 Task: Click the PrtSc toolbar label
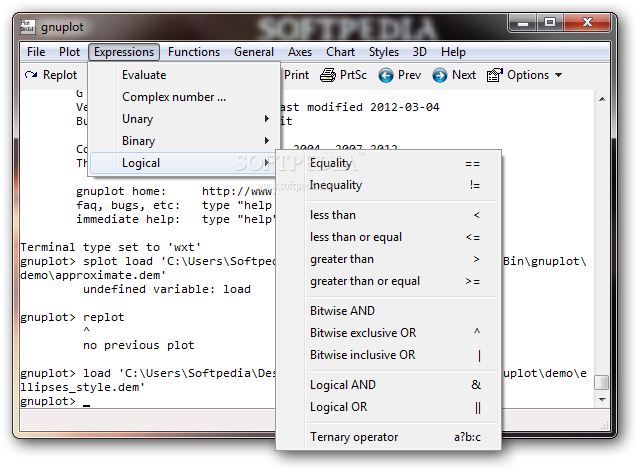(x=353, y=75)
